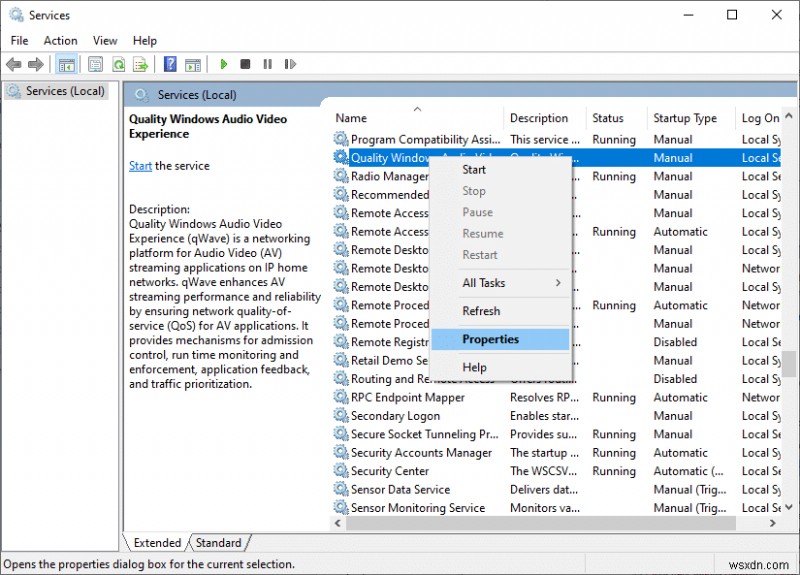This screenshot has width=800, height=575.
Task: Select Start in the context menu
Action: click(474, 170)
